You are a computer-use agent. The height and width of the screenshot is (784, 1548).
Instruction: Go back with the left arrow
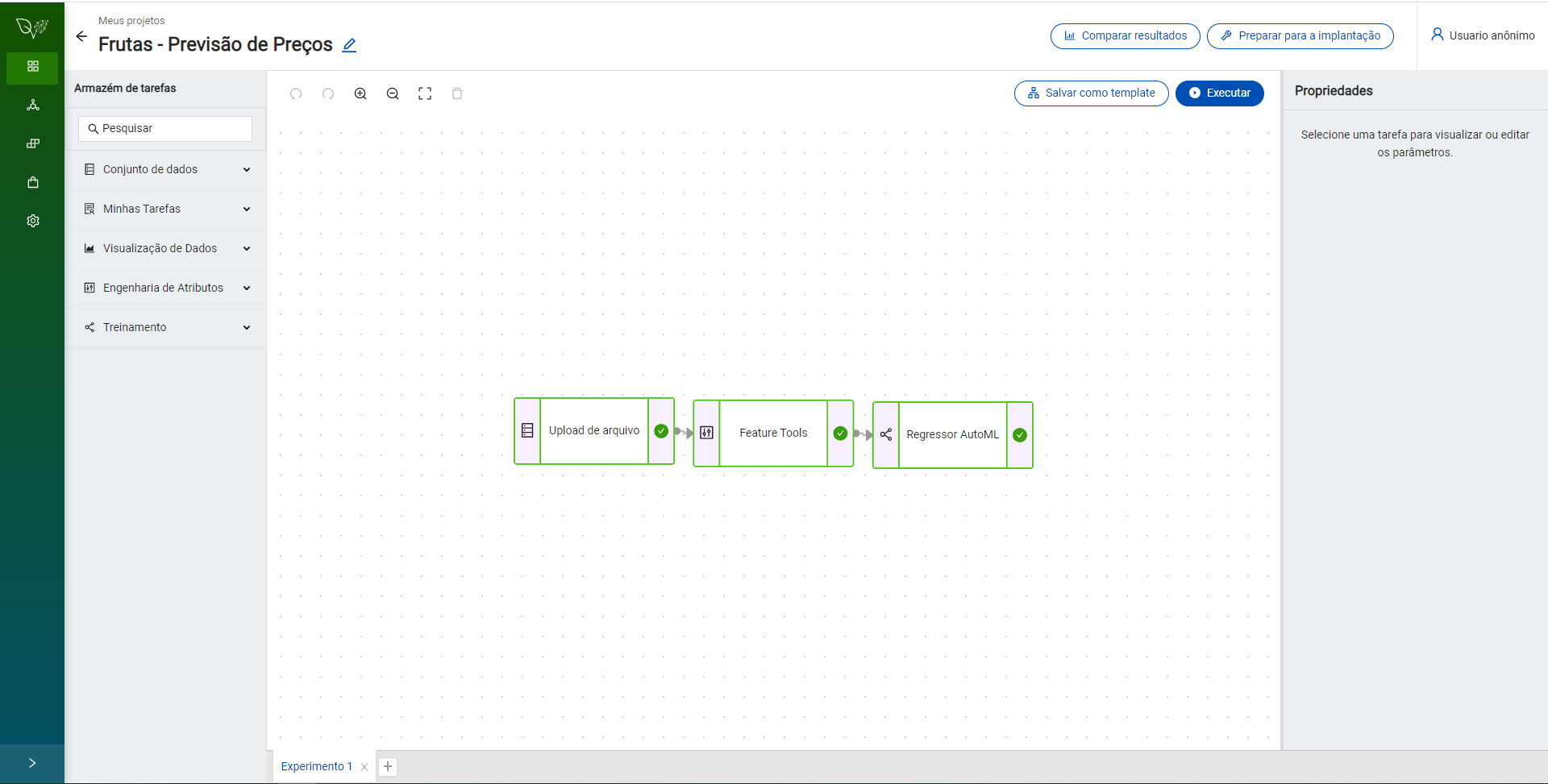[81, 36]
